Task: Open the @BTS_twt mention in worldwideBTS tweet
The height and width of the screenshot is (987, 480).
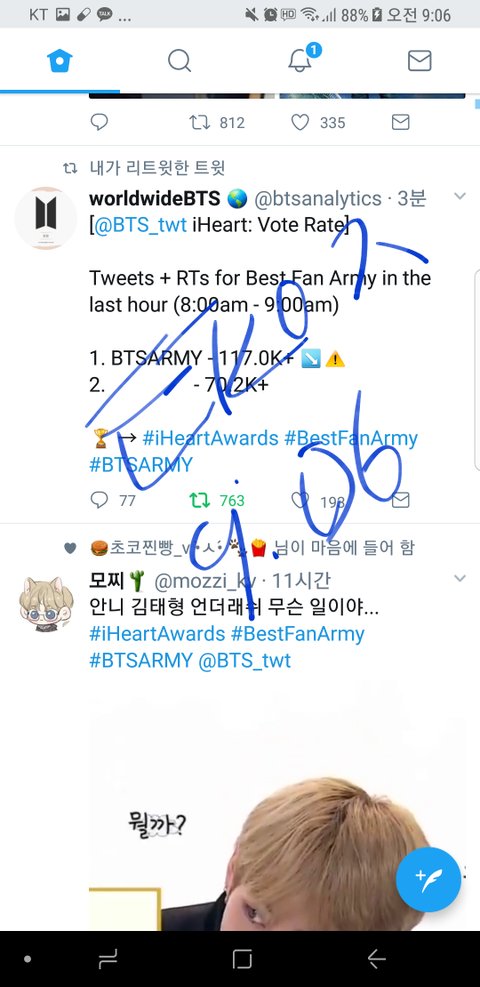Action: click(140, 225)
